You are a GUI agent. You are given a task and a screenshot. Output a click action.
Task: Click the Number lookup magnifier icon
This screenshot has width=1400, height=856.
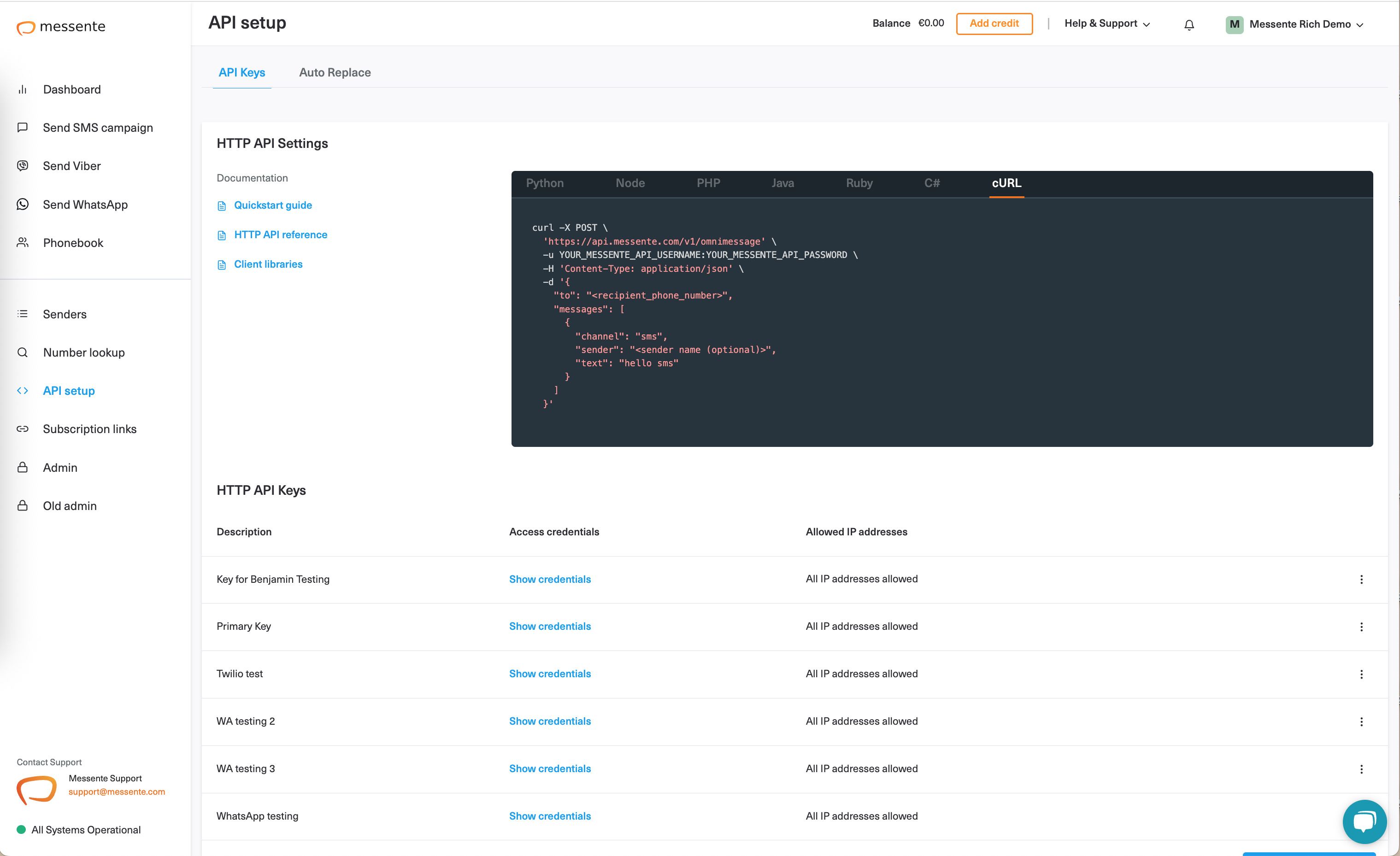click(x=23, y=352)
